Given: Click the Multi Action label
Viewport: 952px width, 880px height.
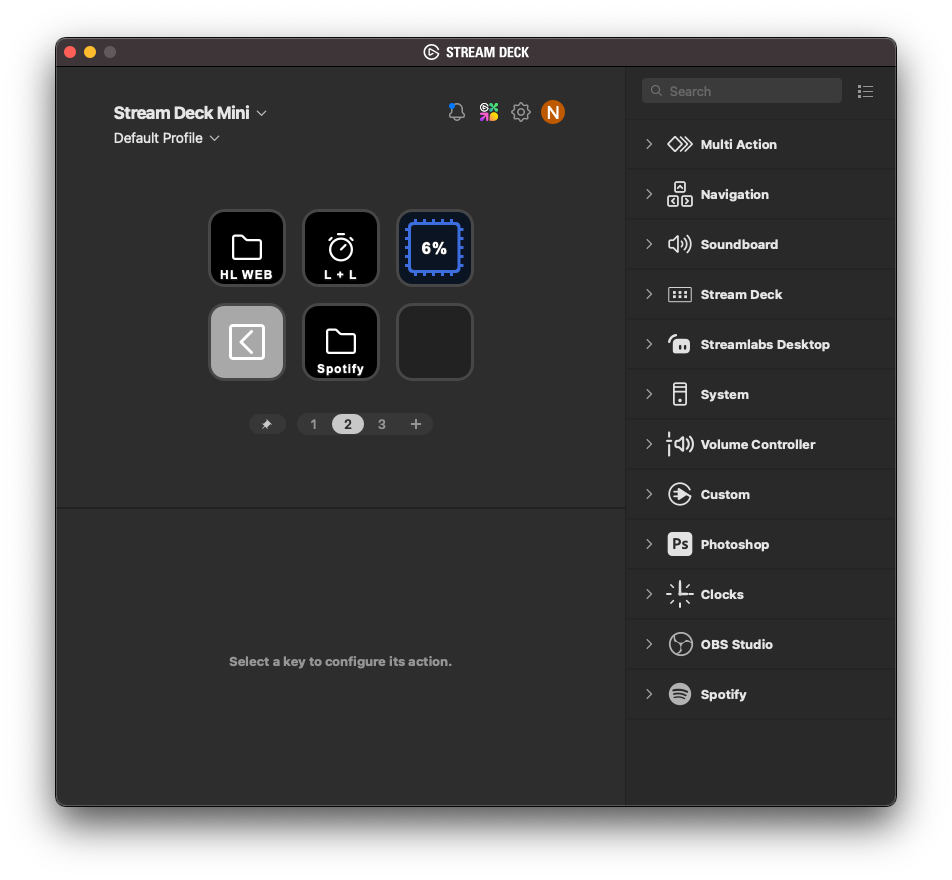Looking at the screenshot, I should (739, 145).
